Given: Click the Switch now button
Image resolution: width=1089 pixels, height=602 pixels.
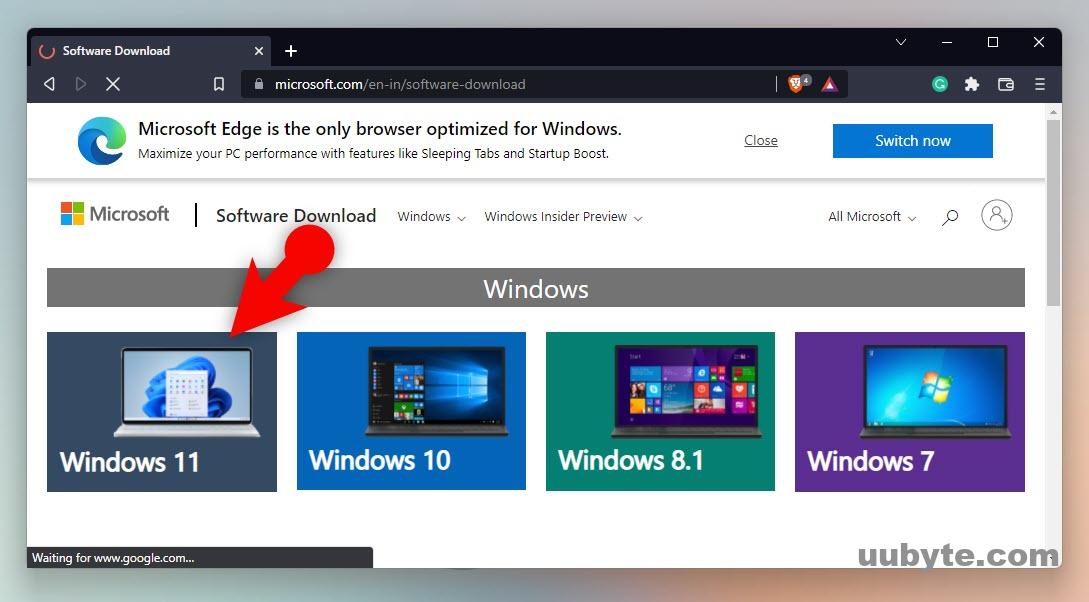Looking at the screenshot, I should coord(911,141).
